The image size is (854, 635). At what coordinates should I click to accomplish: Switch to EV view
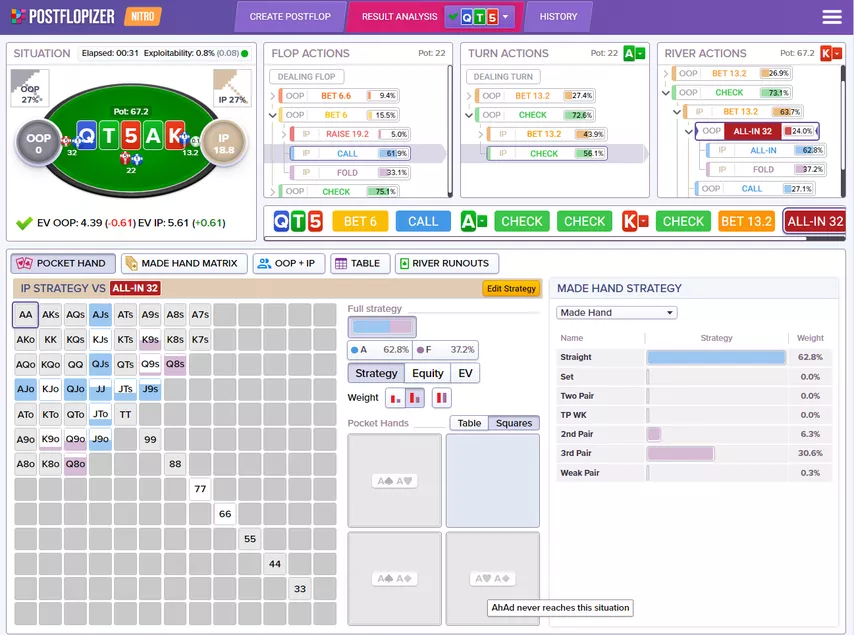click(464, 373)
